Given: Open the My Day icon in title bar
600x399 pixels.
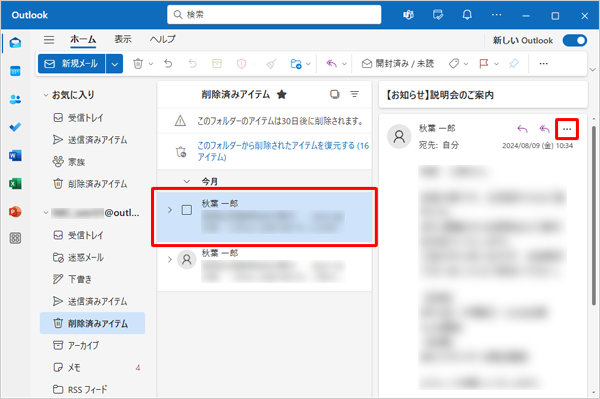Looking at the screenshot, I should tap(438, 15).
